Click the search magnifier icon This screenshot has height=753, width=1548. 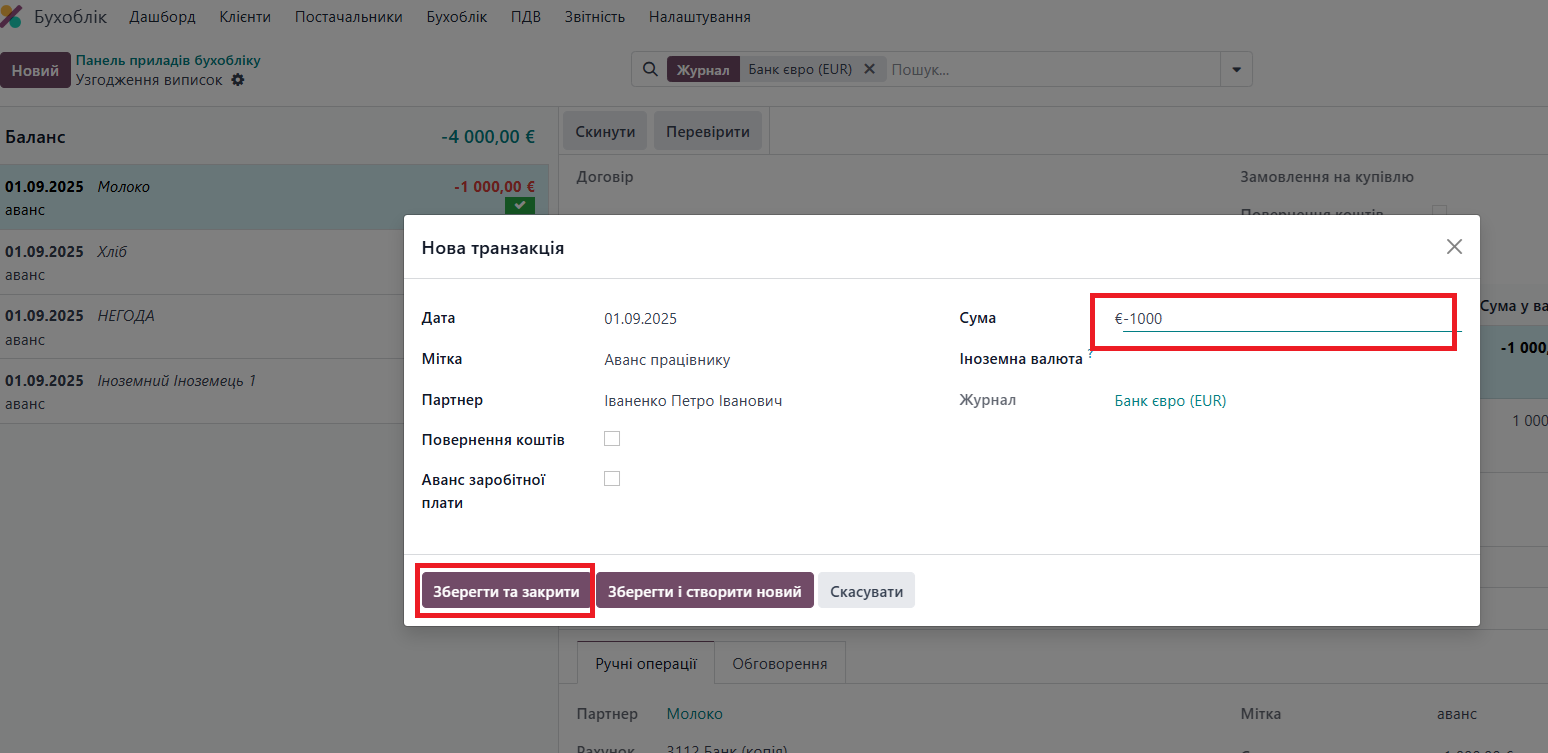[649, 70]
